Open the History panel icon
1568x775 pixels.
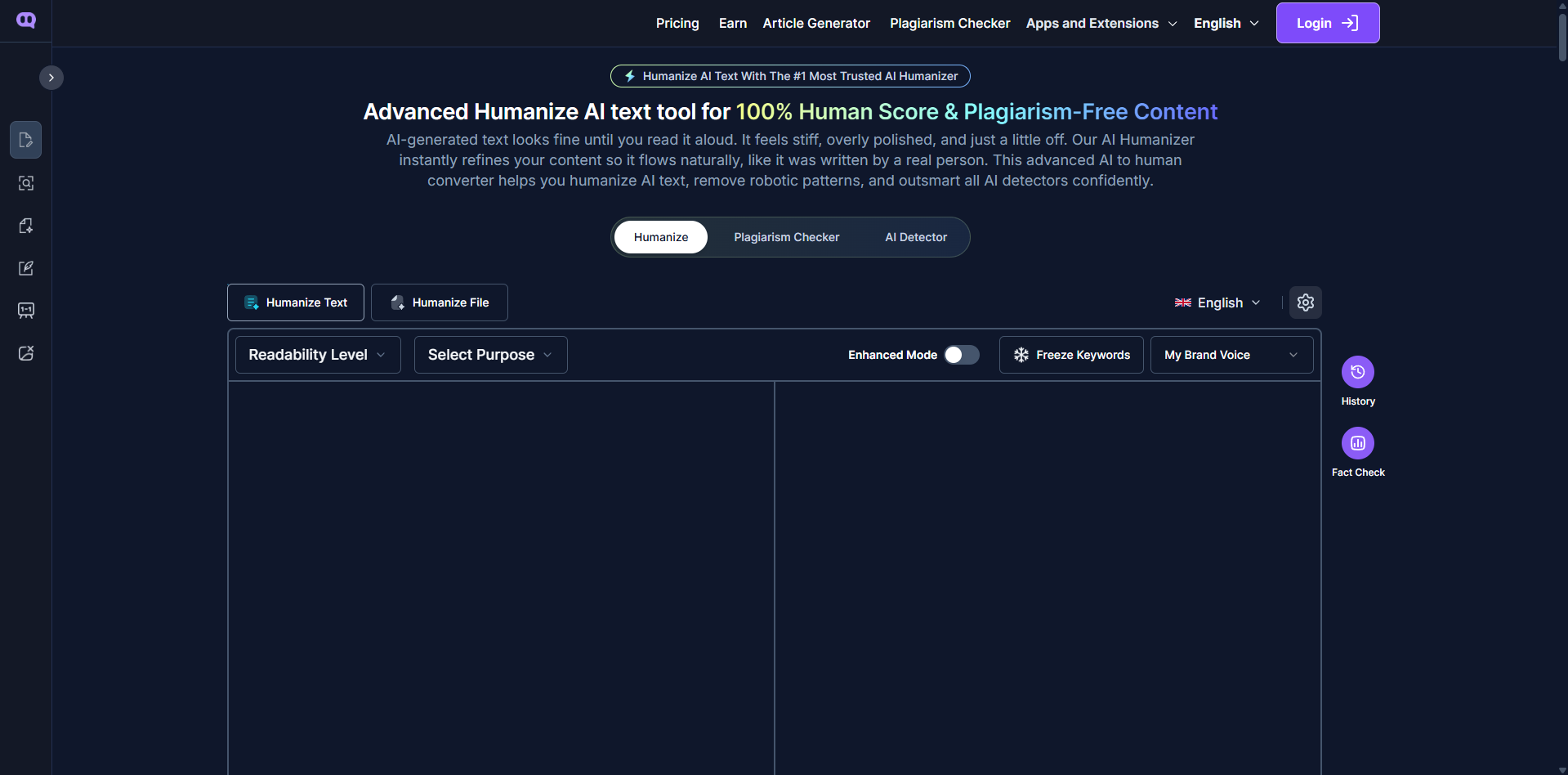click(x=1357, y=372)
